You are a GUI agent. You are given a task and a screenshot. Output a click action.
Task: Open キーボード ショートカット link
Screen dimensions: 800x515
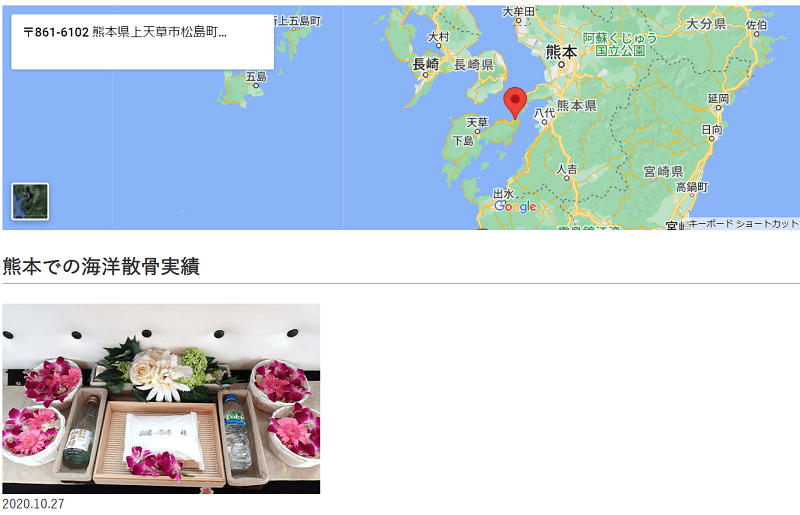pos(743,224)
